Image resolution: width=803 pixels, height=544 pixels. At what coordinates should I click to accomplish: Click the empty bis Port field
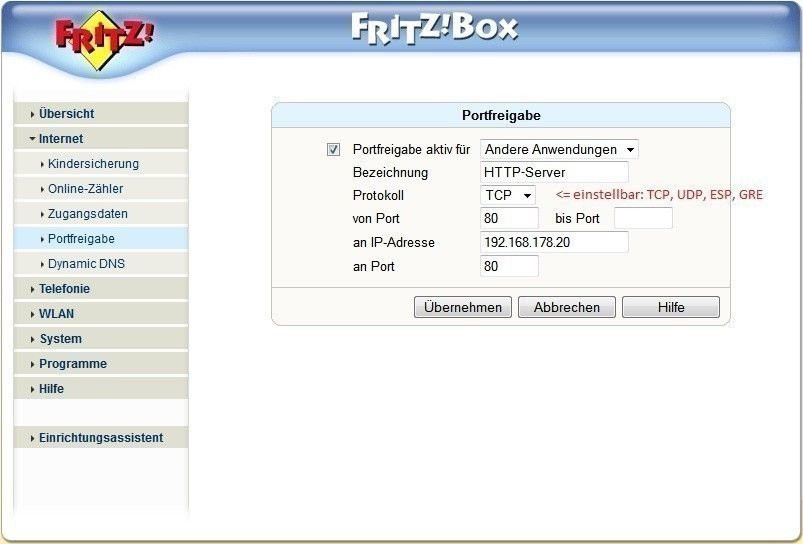click(x=643, y=218)
